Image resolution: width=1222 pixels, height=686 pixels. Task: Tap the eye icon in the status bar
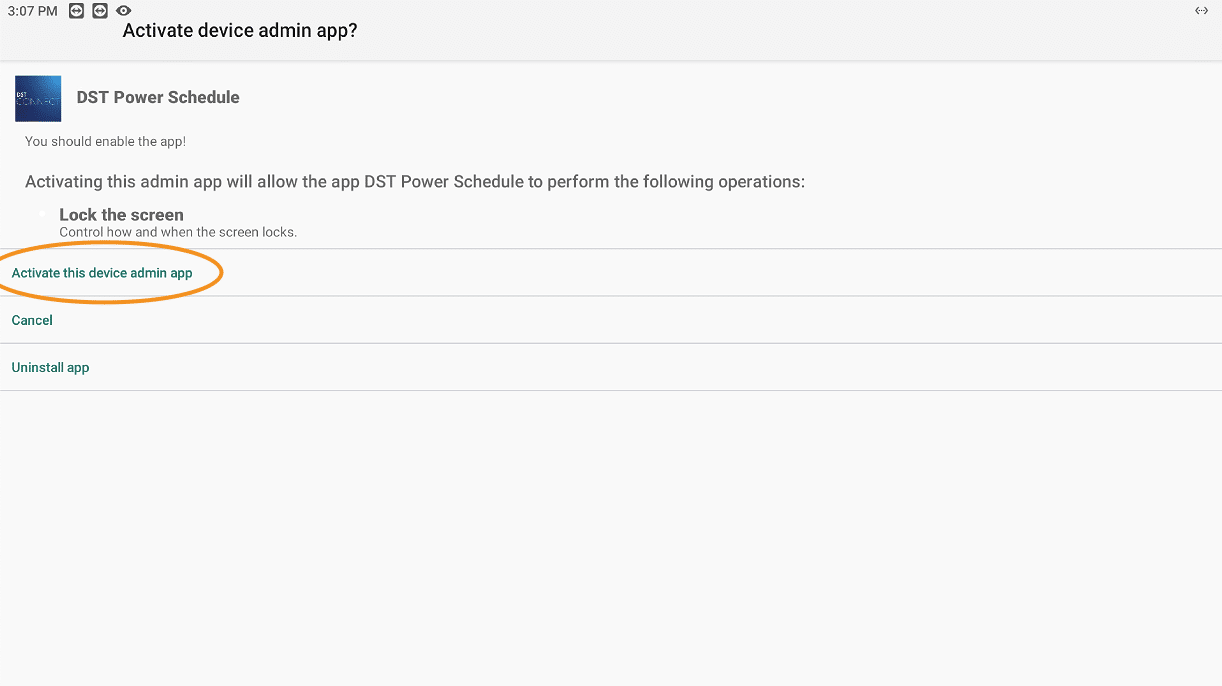pyautogui.click(x=123, y=11)
